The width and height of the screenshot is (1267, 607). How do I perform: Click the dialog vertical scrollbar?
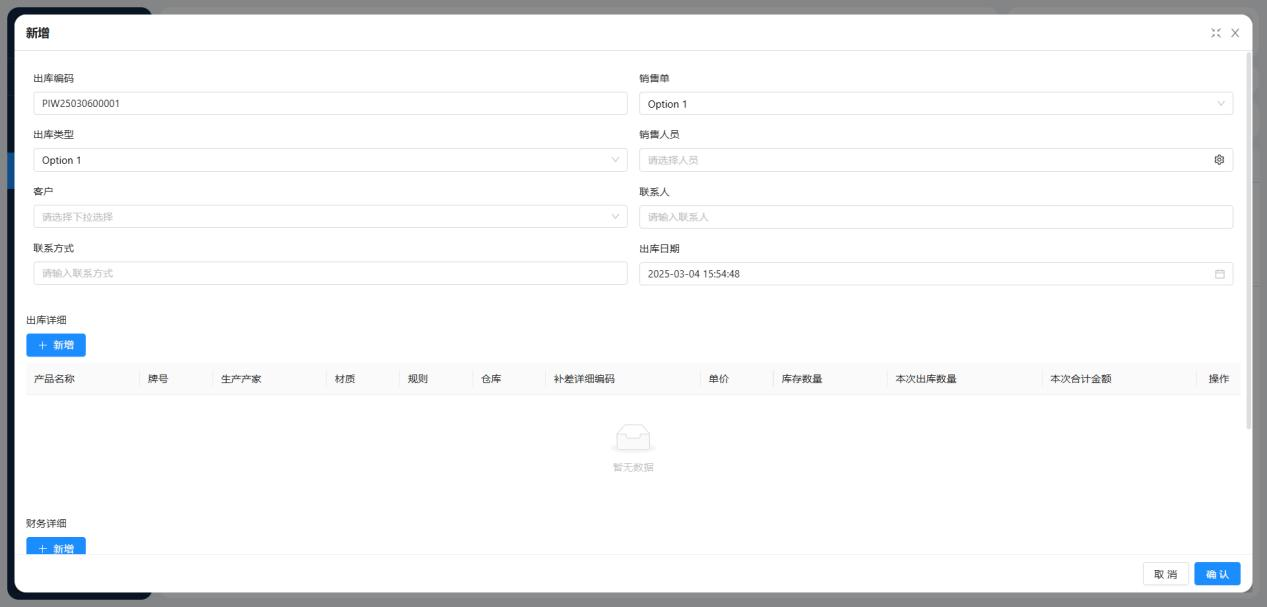[1247, 240]
